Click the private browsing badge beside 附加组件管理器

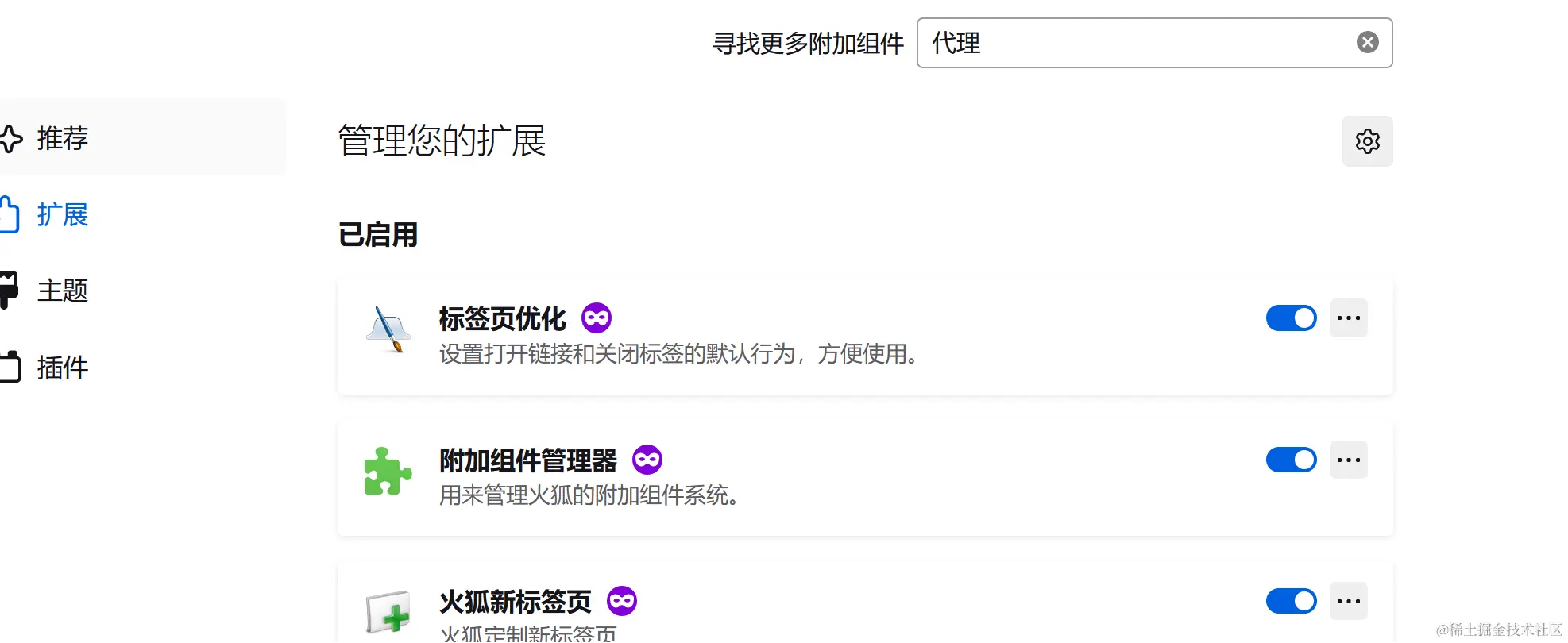tap(647, 460)
